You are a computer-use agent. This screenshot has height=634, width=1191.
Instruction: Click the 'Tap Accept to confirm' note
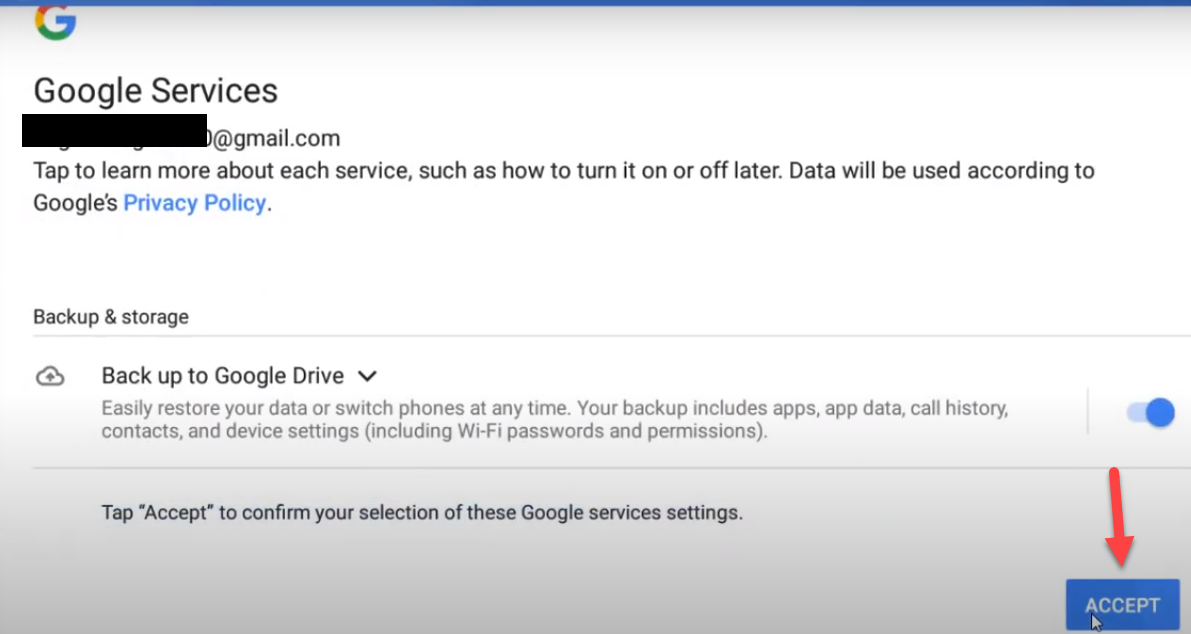(x=422, y=513)
